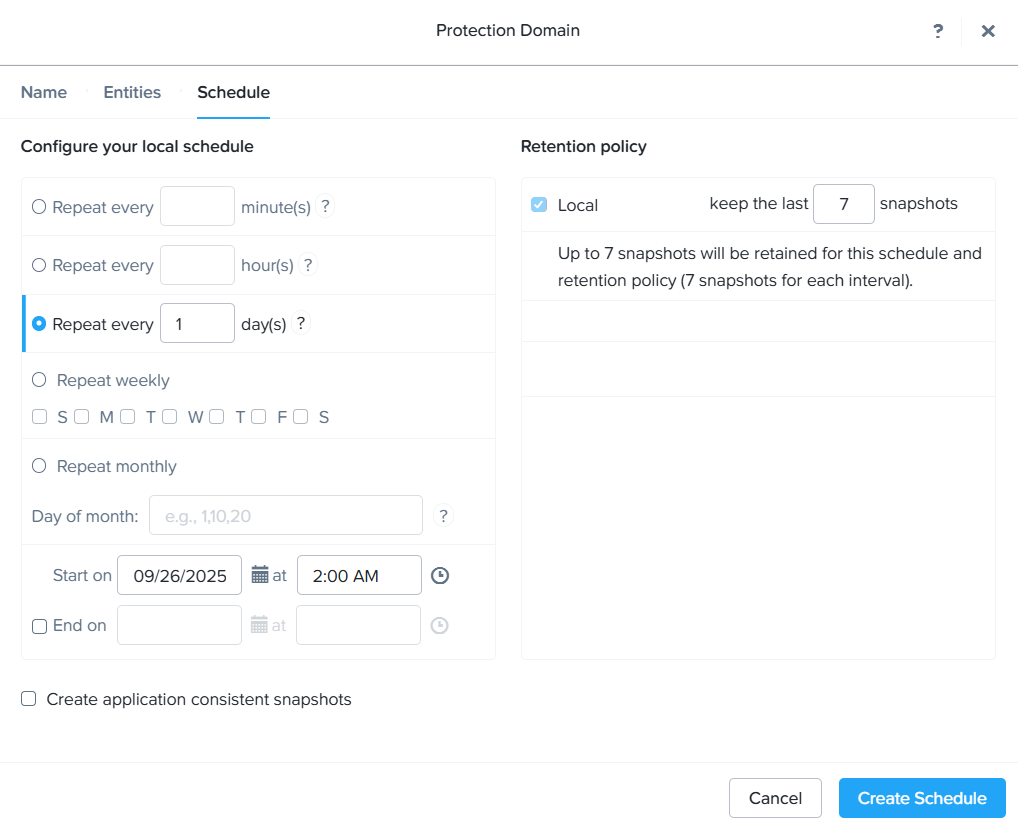Select the Repeat weekly radio button

39,380
